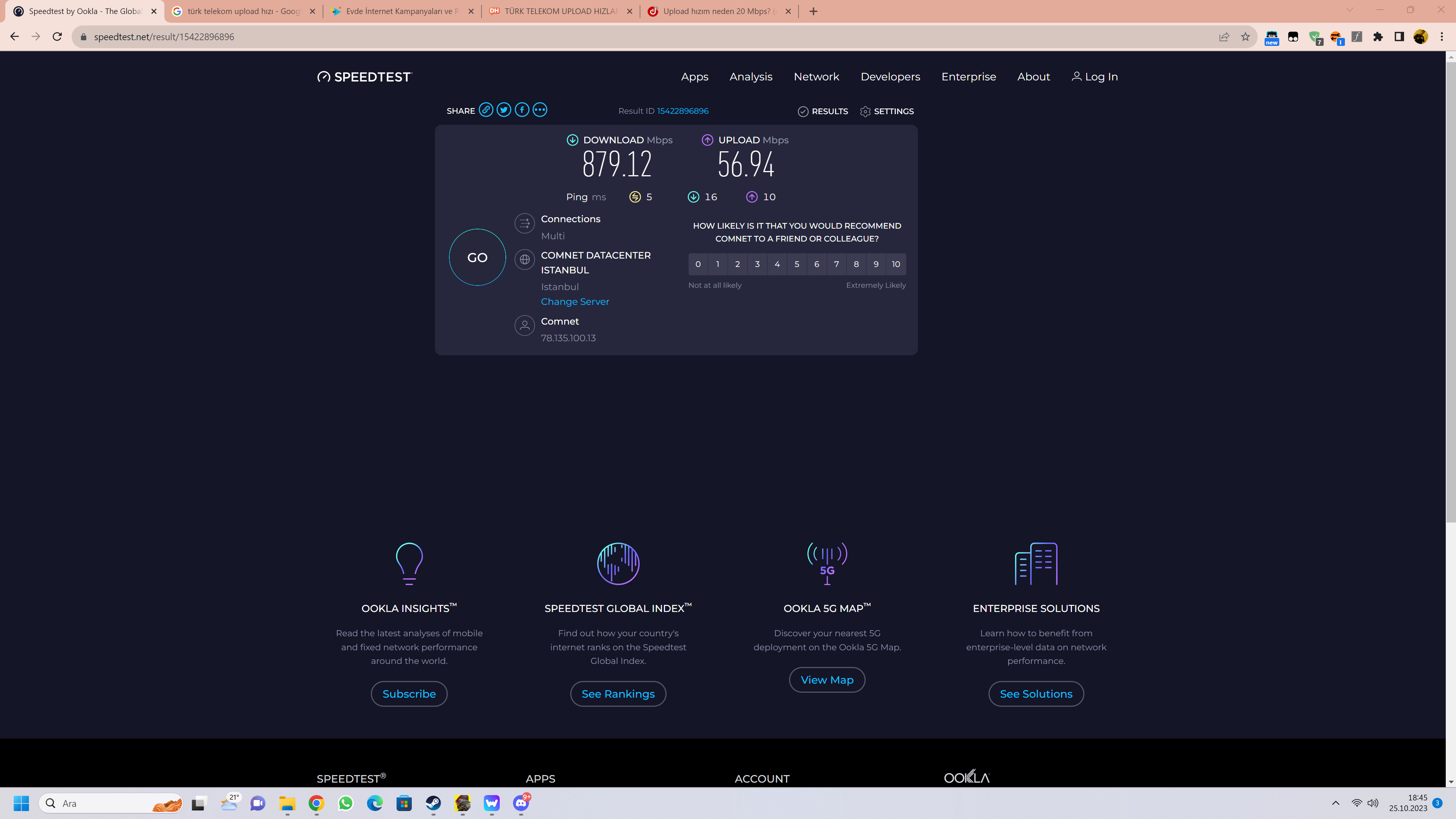Screen dimensions: 1456x819
Task: Open Steam from taskbar
Action: click(x=433, y=803)
